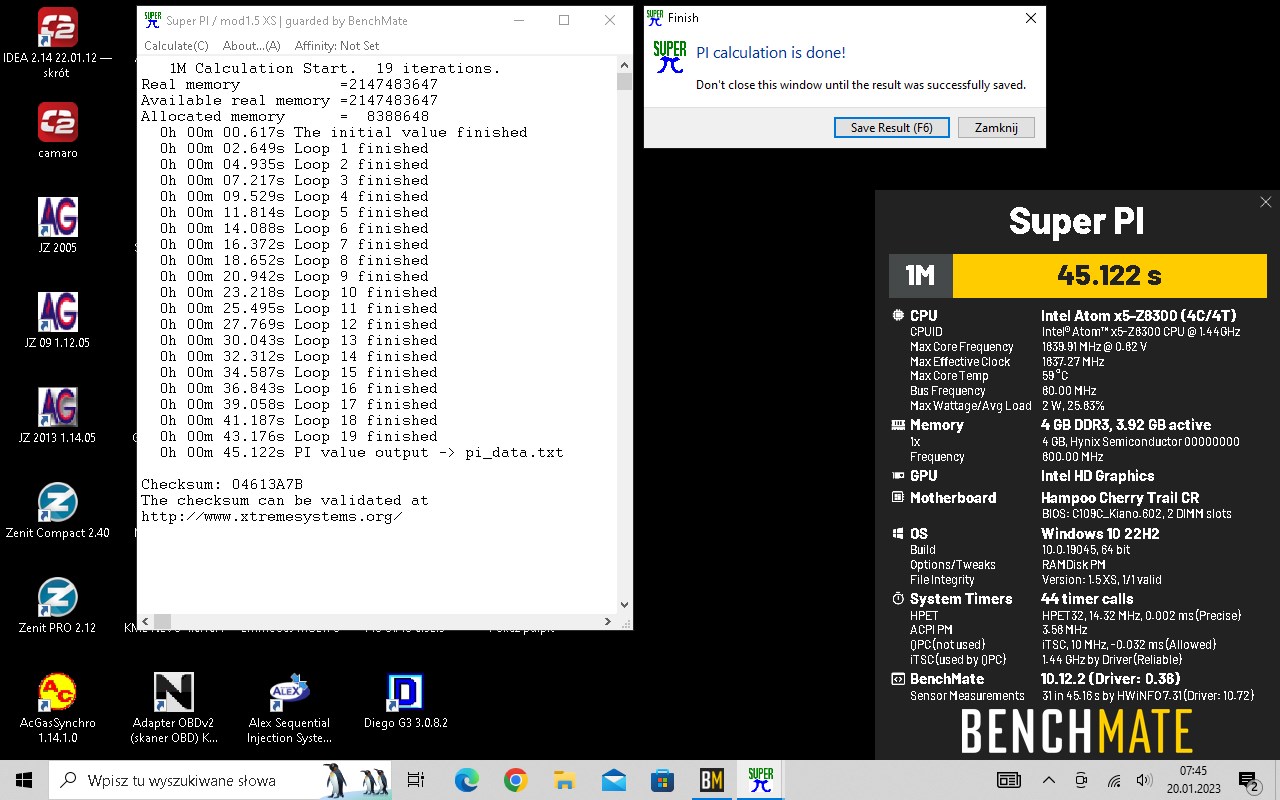Viewport: 1280px width, 800px height.
Task: Click vertical scrollbar thumb in Super PI
Action: [624, 81]
